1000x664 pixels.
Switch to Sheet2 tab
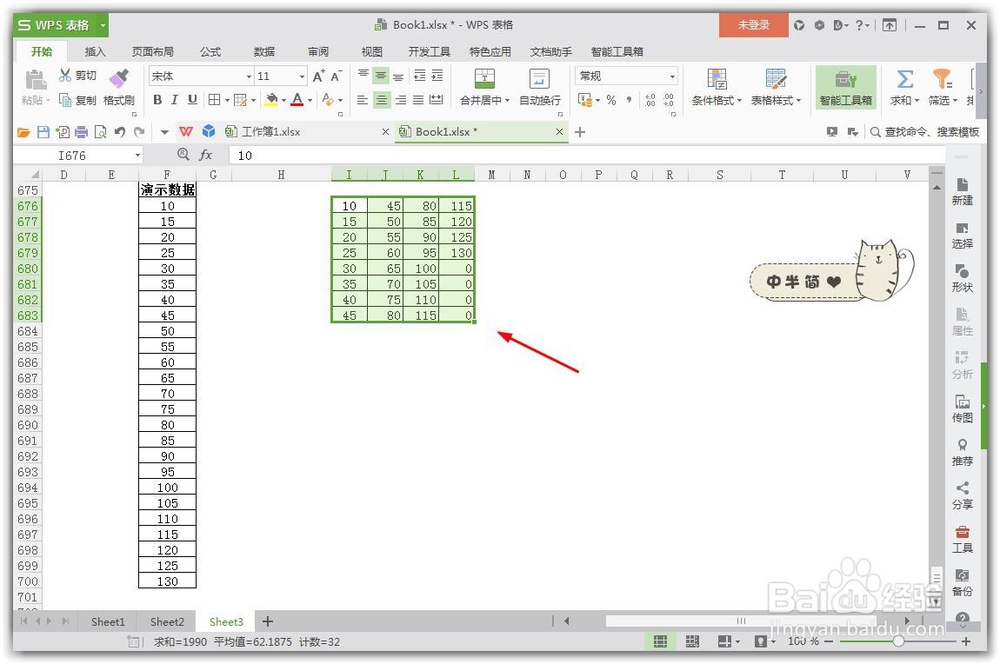click(x=167, y=622)
